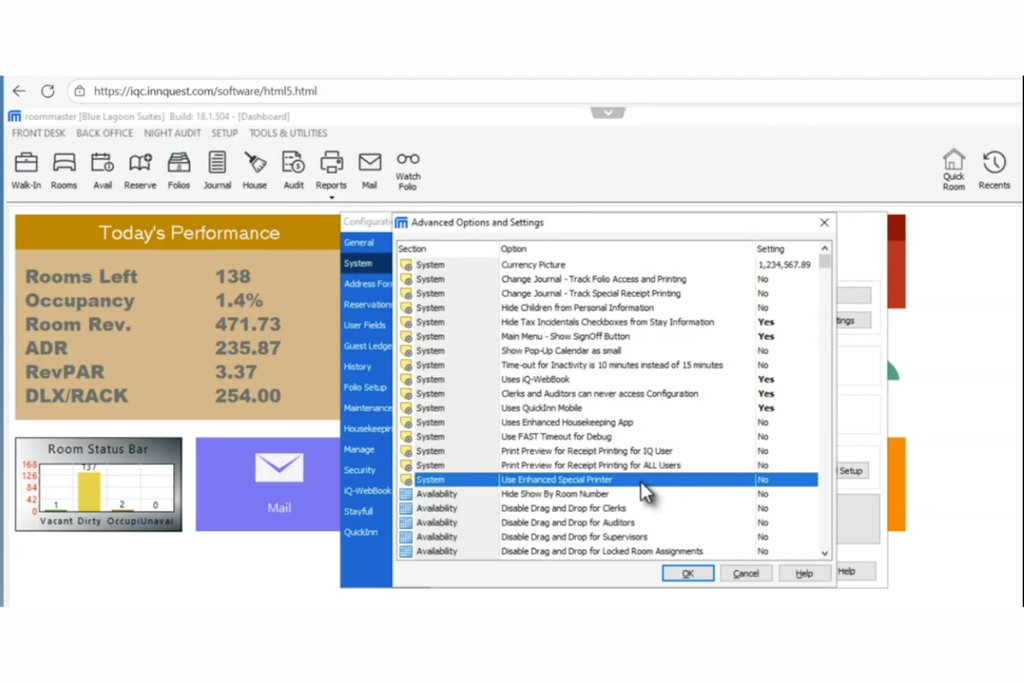Select Disable Drag and Drop for Clerks row
This screenshot has height=683, width=1024.
(607, 508)
